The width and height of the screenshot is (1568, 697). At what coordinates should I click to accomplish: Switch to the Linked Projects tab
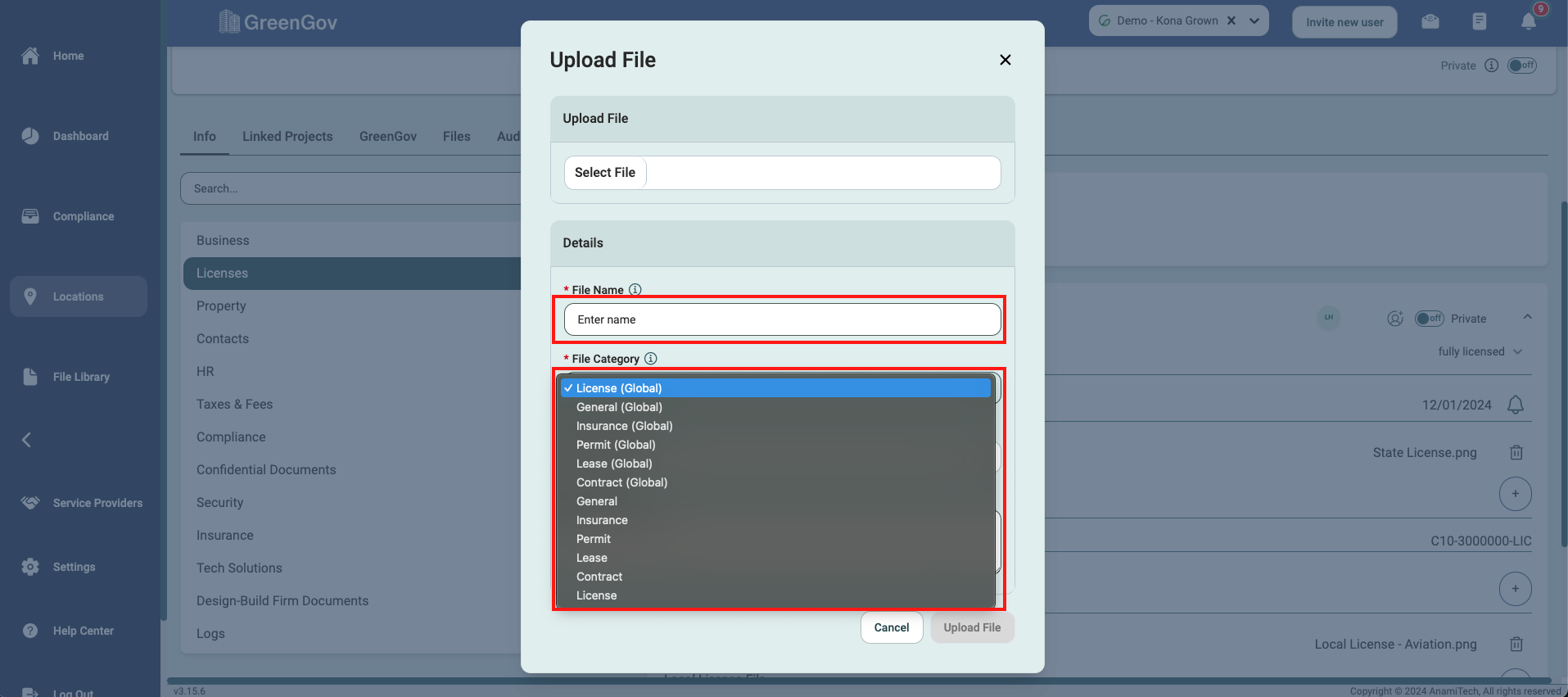[x=287, y=137]
